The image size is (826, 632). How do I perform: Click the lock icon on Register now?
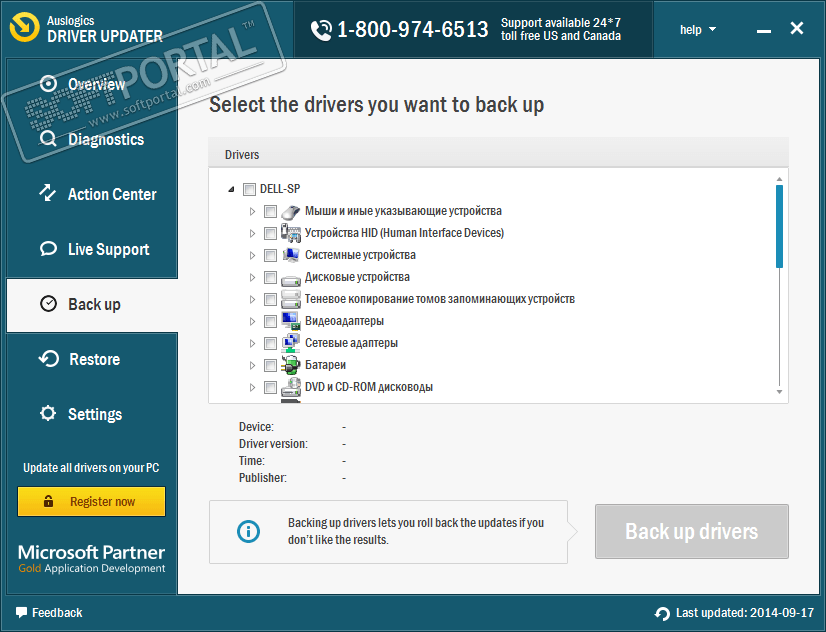48,501
